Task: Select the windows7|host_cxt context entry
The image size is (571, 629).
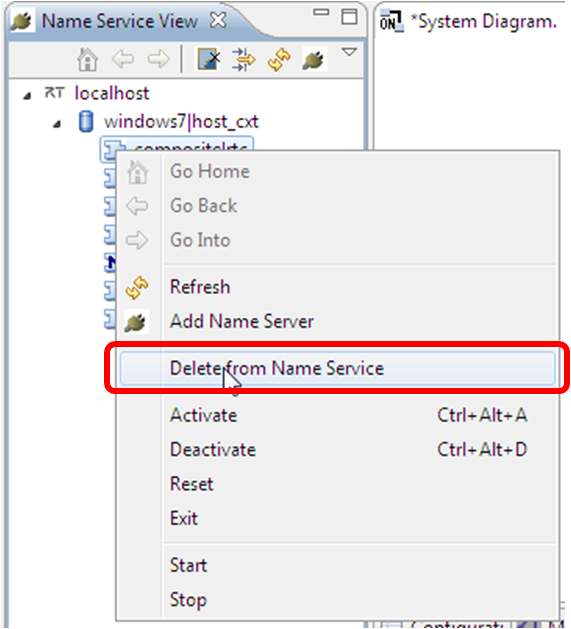Action: tap(181, 122)
